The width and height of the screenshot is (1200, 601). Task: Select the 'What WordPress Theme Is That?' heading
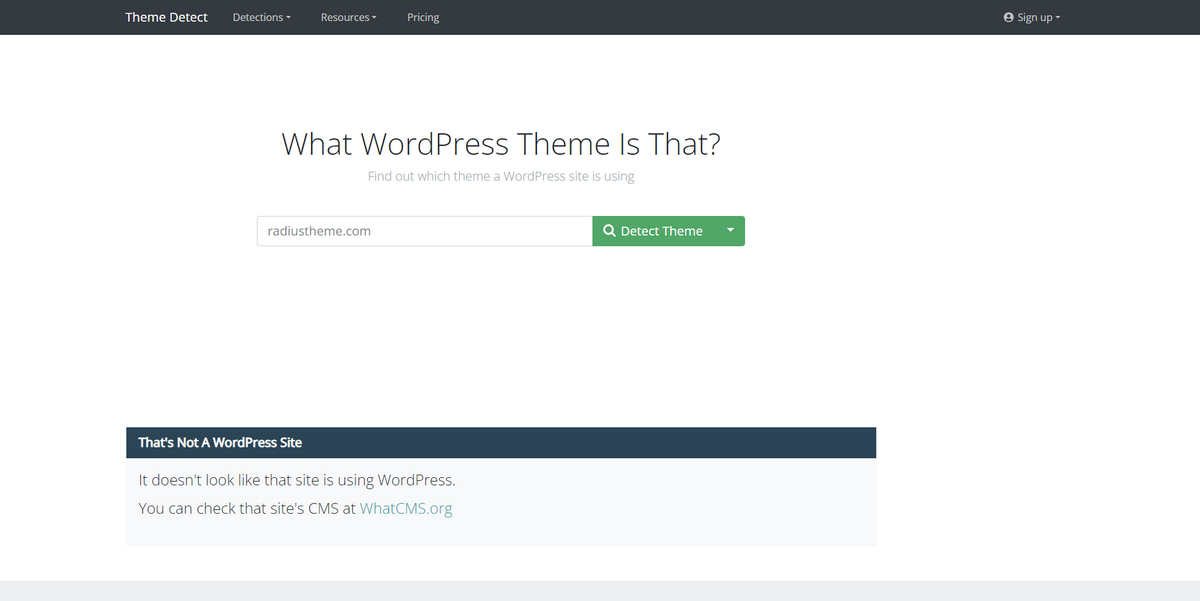point(501,144)
